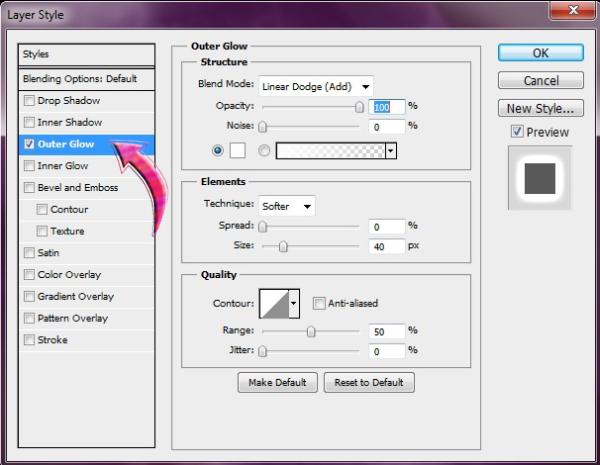Enable the Pattern Overlay checkbox
Viewport: 600px width, 465px height.
(29, 318)
